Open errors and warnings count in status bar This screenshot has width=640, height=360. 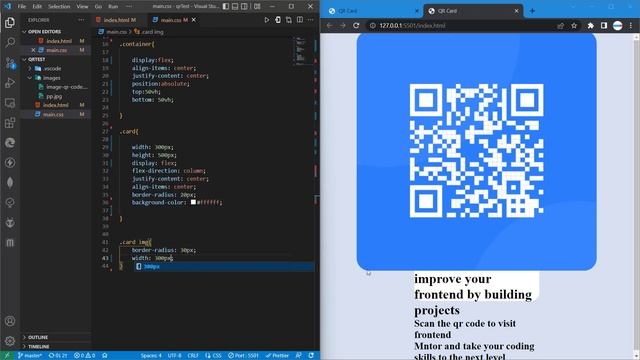[x=84, y=356]
